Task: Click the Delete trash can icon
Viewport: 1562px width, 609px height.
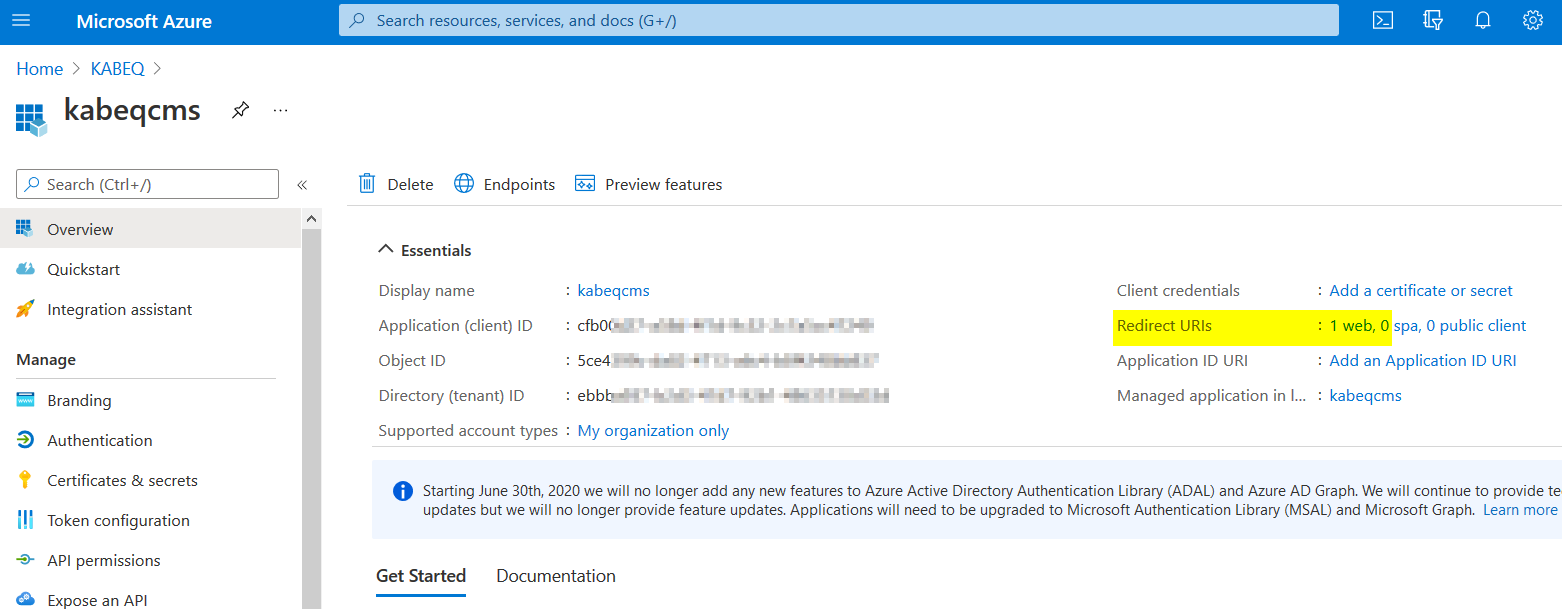Action: [x=367, y=184]
